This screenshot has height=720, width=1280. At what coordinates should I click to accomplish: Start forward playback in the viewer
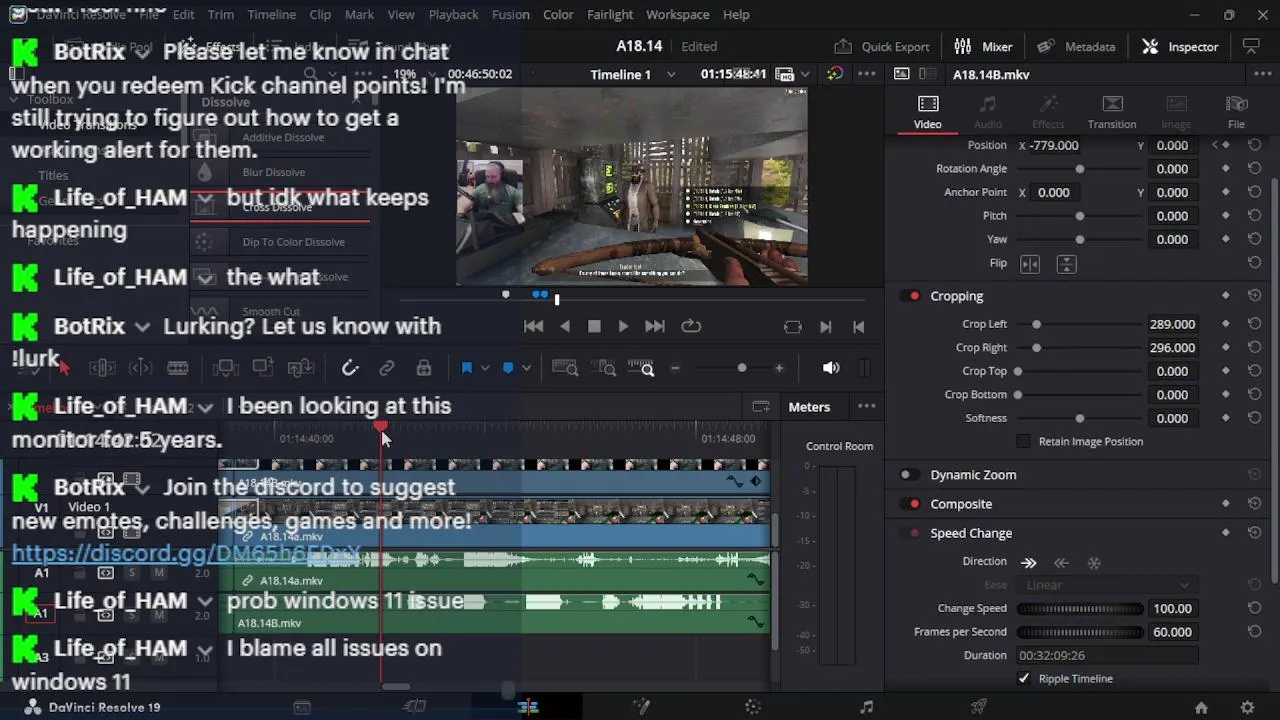coord(623,326)
